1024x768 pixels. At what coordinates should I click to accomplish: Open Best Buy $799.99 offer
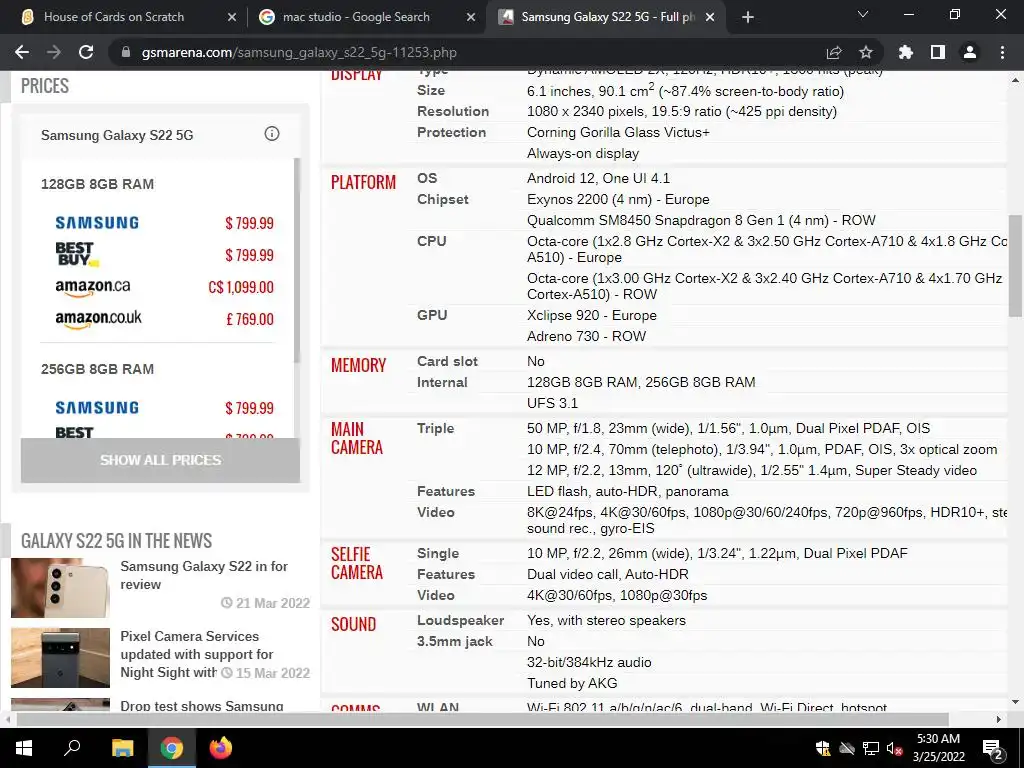(165, 255)
